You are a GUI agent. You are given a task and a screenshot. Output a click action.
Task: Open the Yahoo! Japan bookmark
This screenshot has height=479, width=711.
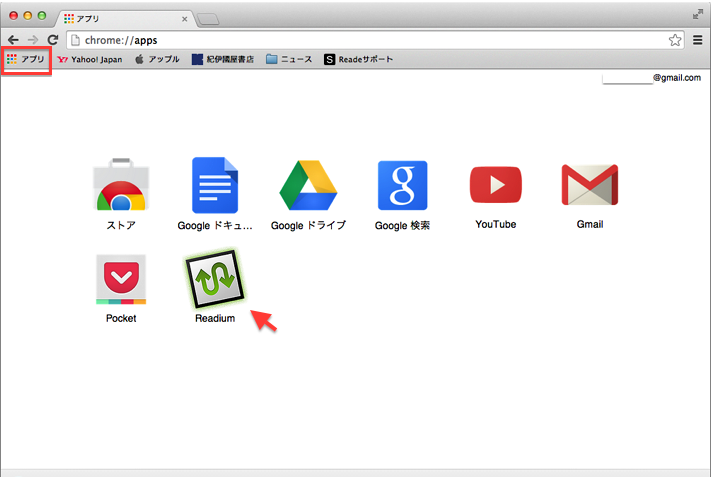[x=90, y=59]
